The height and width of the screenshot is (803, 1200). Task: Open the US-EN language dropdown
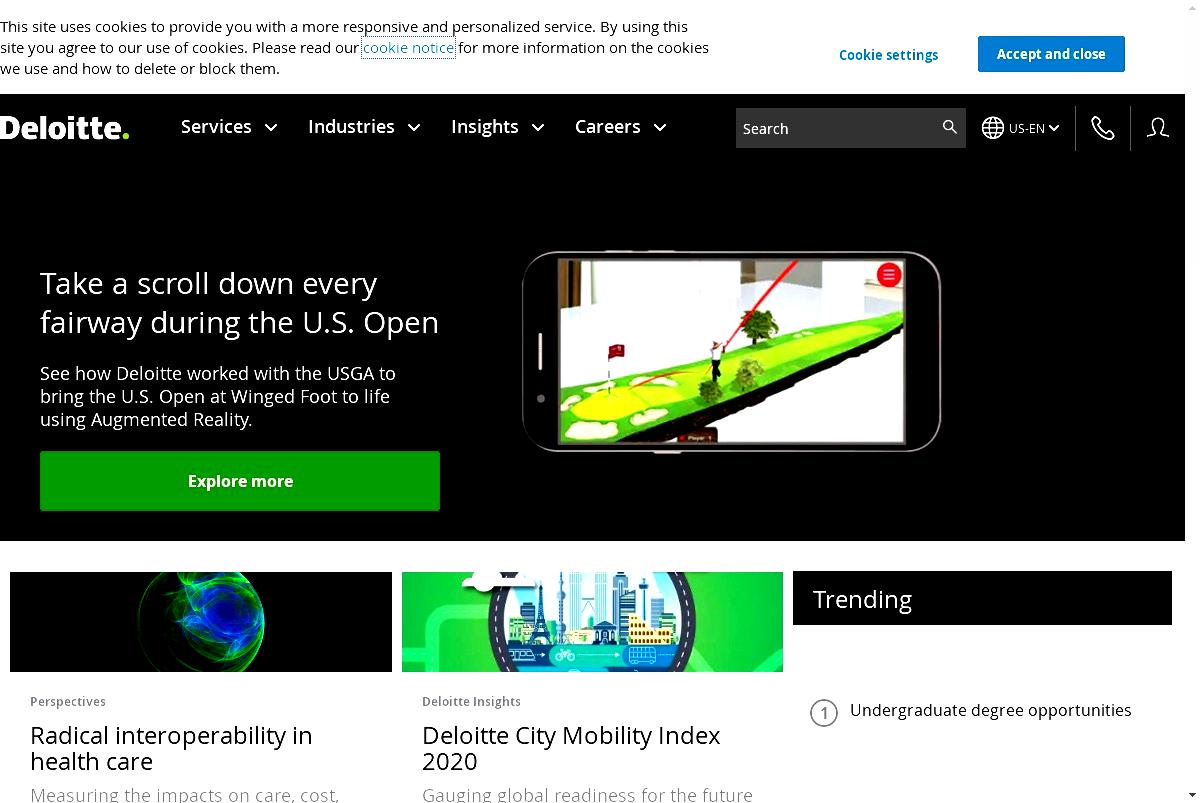click(1034, 128)
